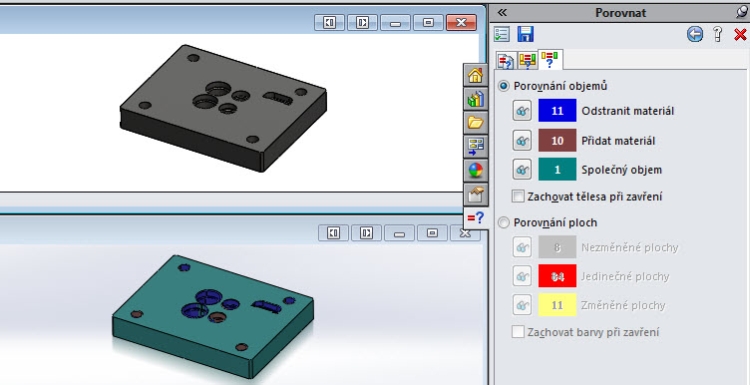The image size is (750, 385).
Task: Toggle visibility of Společný objem volume
Action: click(x=522, y=169)
